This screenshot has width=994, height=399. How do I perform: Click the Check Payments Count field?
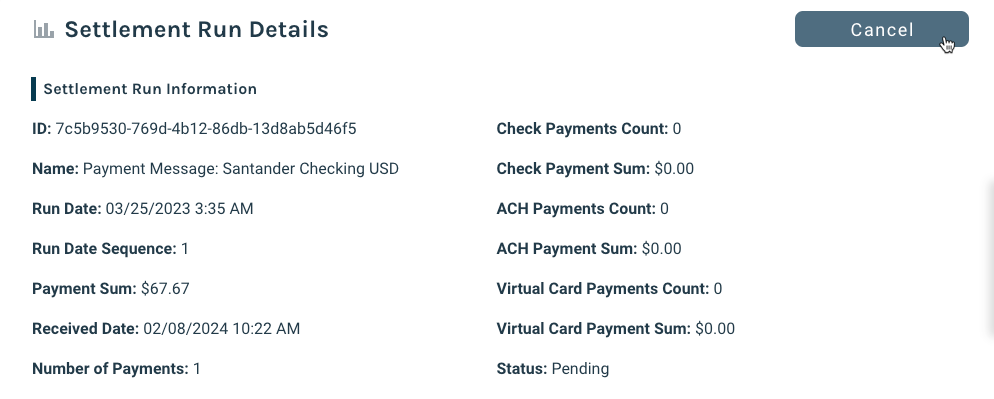589,129
